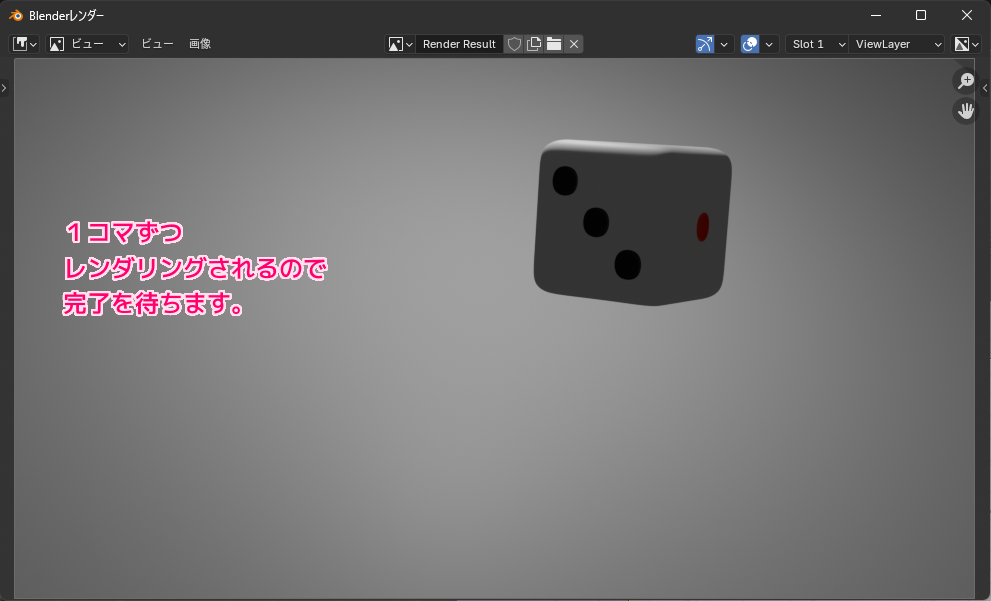Select the zoom magnifier tool in the viewport
The image size is (991, 601).
tap(964, 79)
